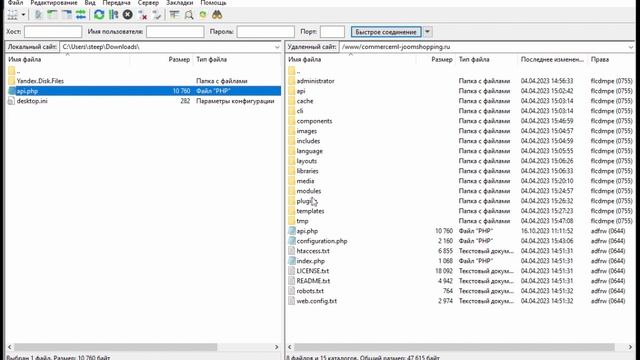
Task: Click the libraries folder icon
Action: tap(291, 171)
